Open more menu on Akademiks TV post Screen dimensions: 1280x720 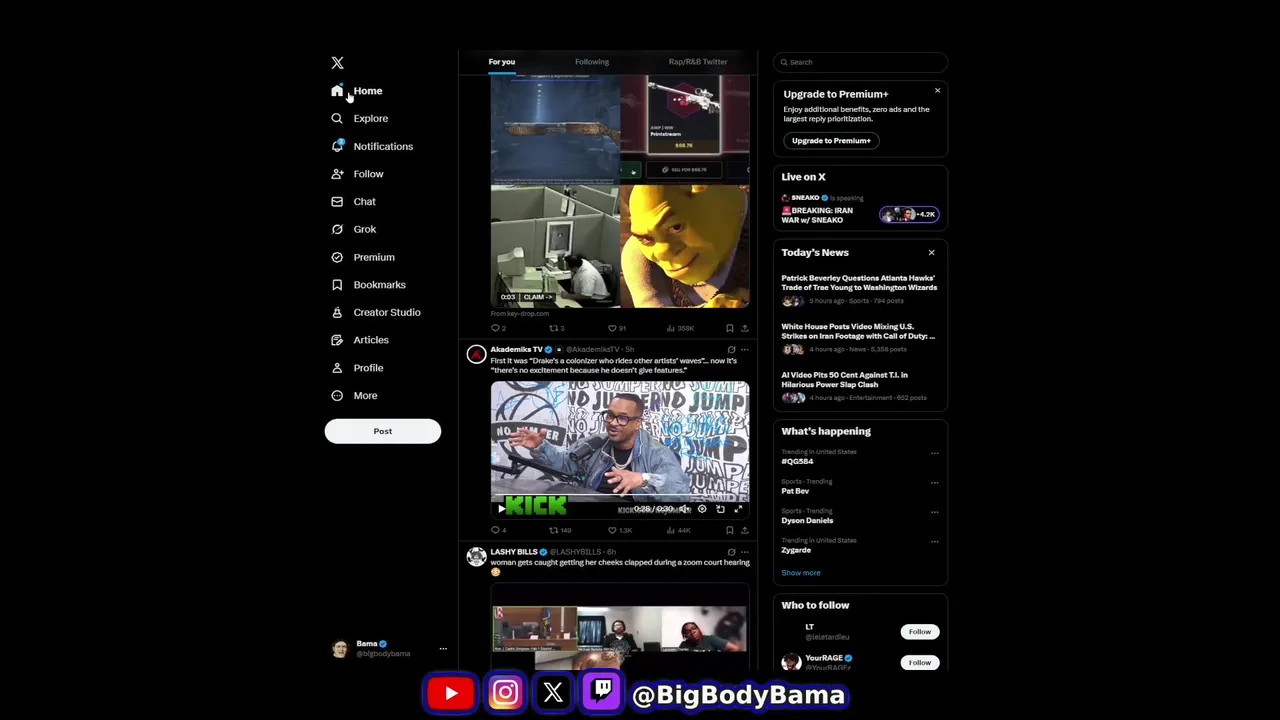coord(744,350)
